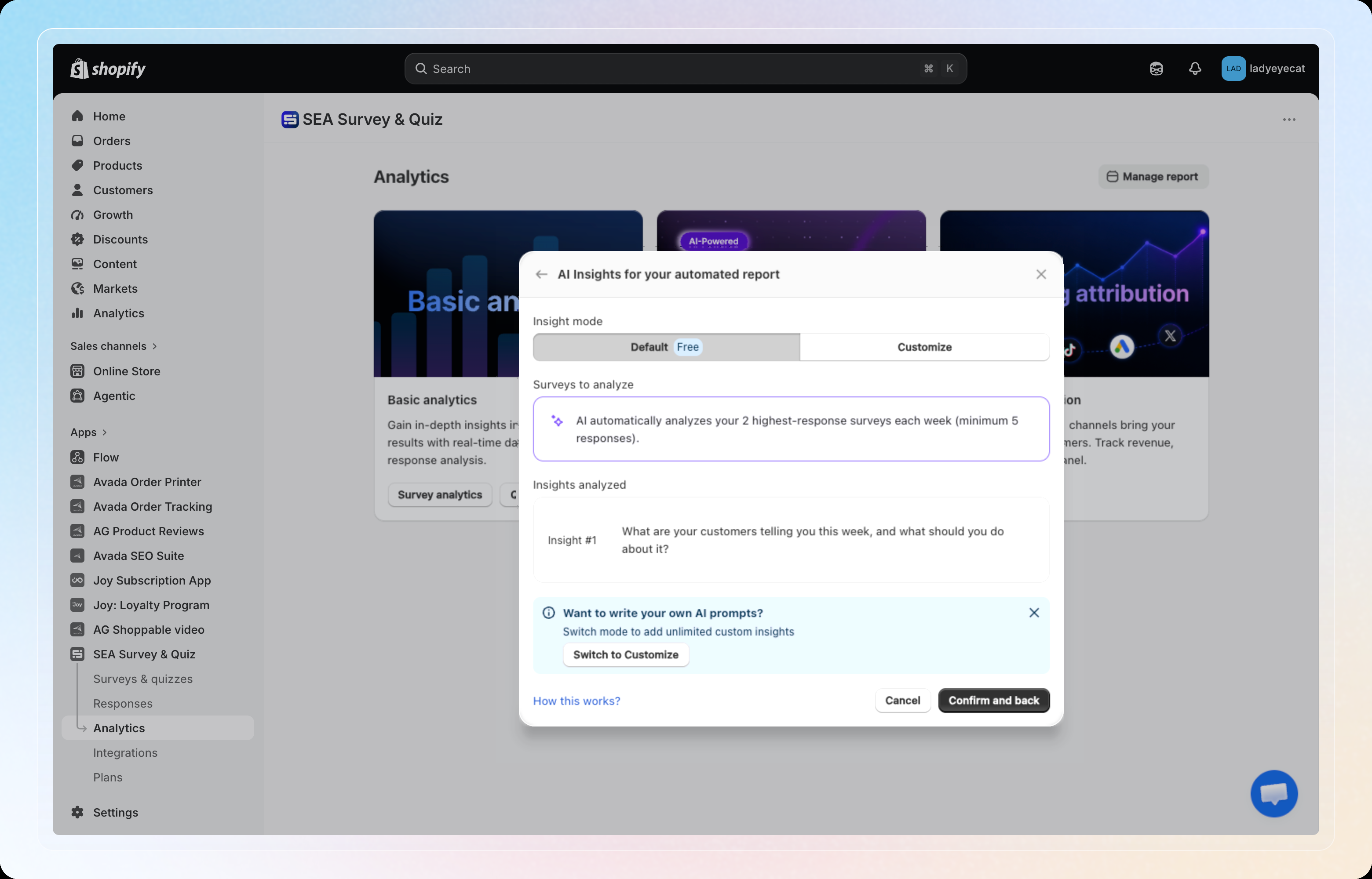Click the Discounts badge icon
The width and height of the screenshot is (1372, 879).
[78, 239]
